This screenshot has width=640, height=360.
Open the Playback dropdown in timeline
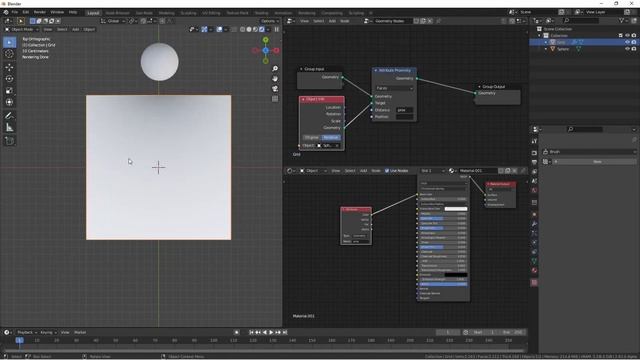(x=27, y=332)
